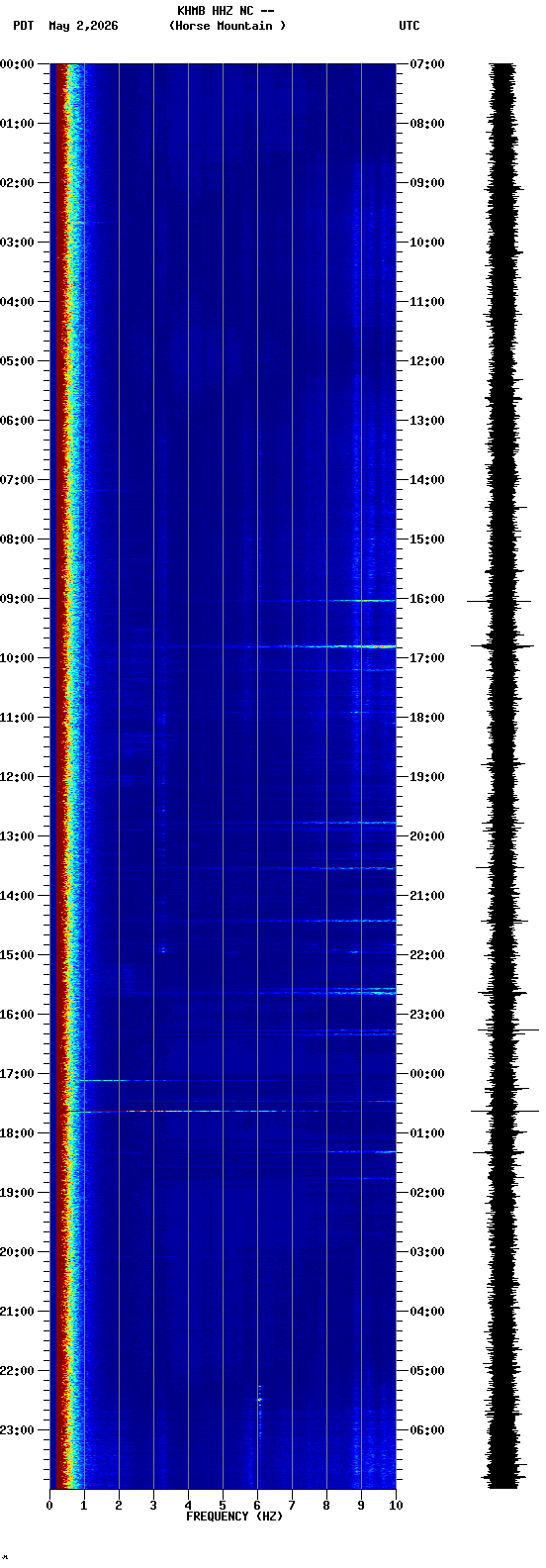This screenshot has width=546, height=1568.
Task: Click the 'KHMB HHZ NC --' station title
Action: [x=226, y=11]
